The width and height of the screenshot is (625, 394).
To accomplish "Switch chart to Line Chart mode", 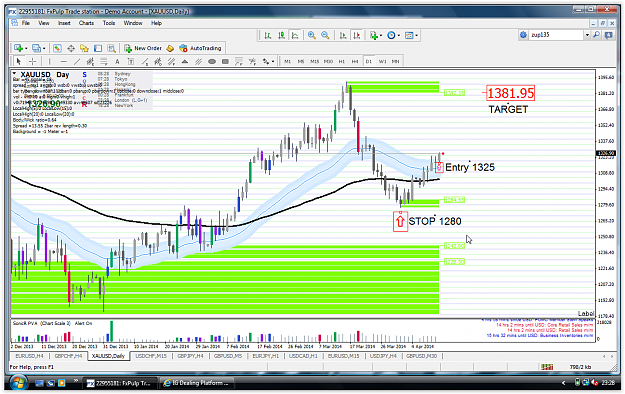I will pos(295,35).
